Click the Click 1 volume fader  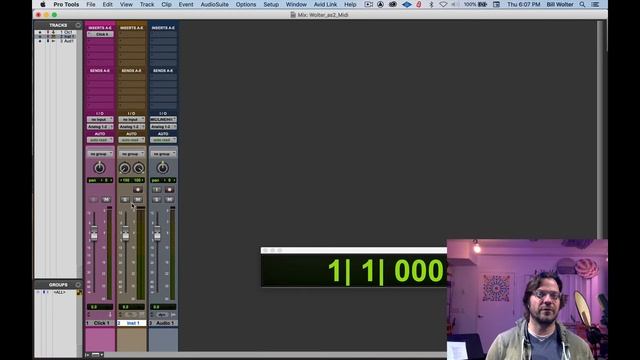94,233
